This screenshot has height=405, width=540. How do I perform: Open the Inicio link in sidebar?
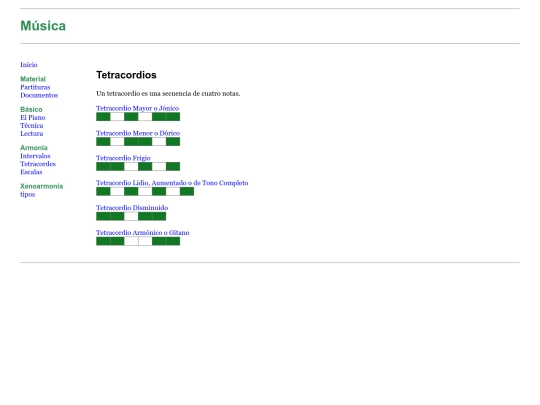29,65
